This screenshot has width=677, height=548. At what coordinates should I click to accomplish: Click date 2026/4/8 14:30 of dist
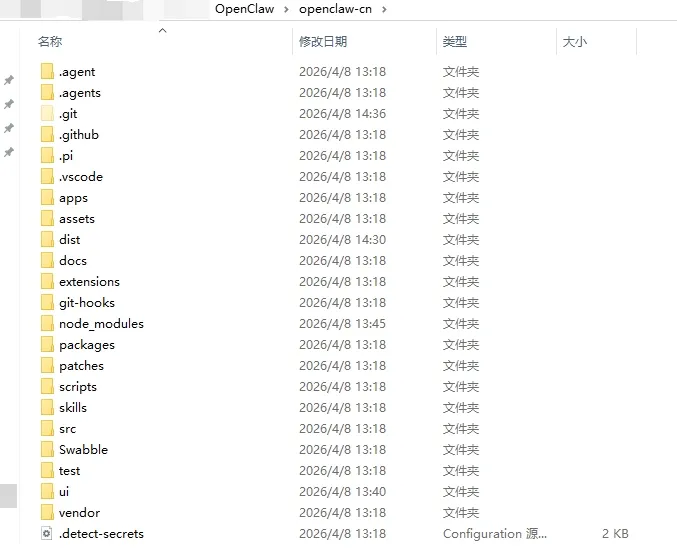pyautogui.click(x=342, y=240)
